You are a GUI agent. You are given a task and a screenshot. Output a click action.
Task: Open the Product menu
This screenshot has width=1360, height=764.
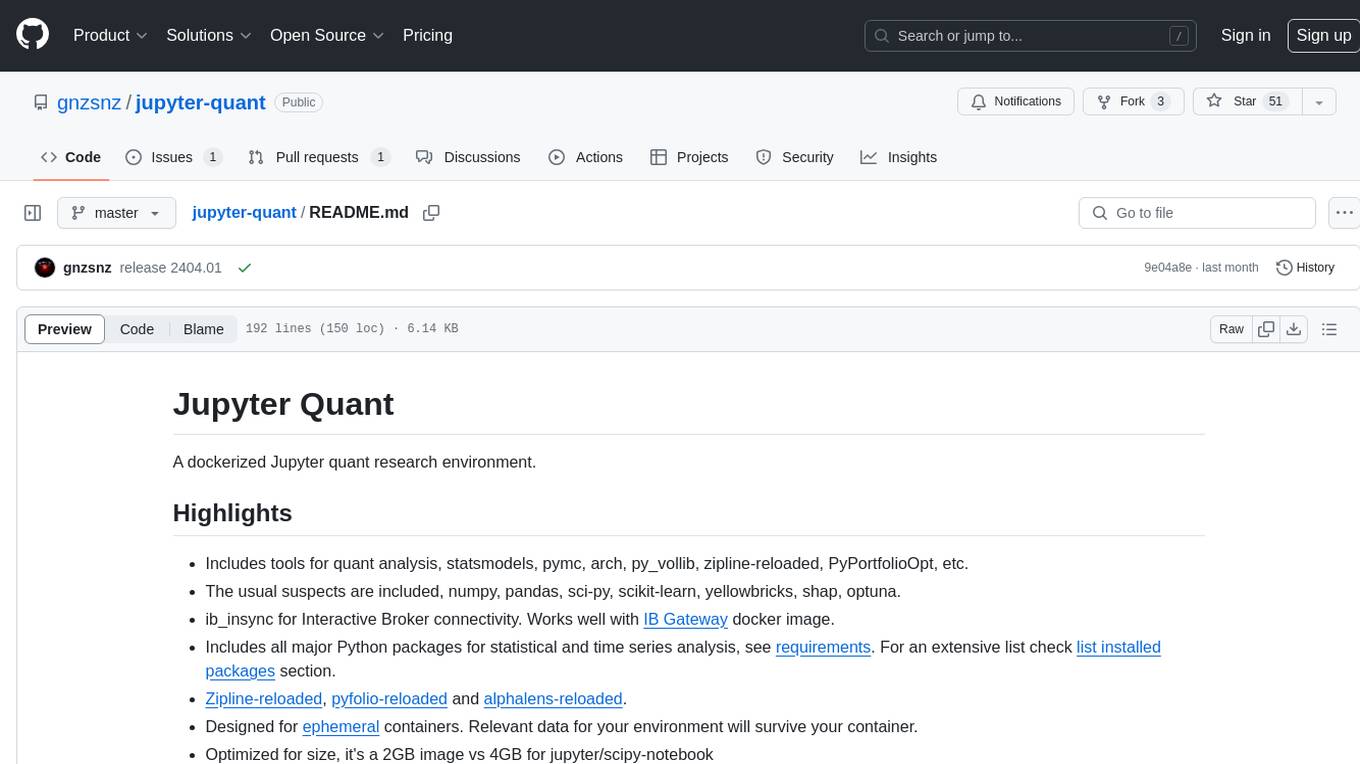pos(110,35)
